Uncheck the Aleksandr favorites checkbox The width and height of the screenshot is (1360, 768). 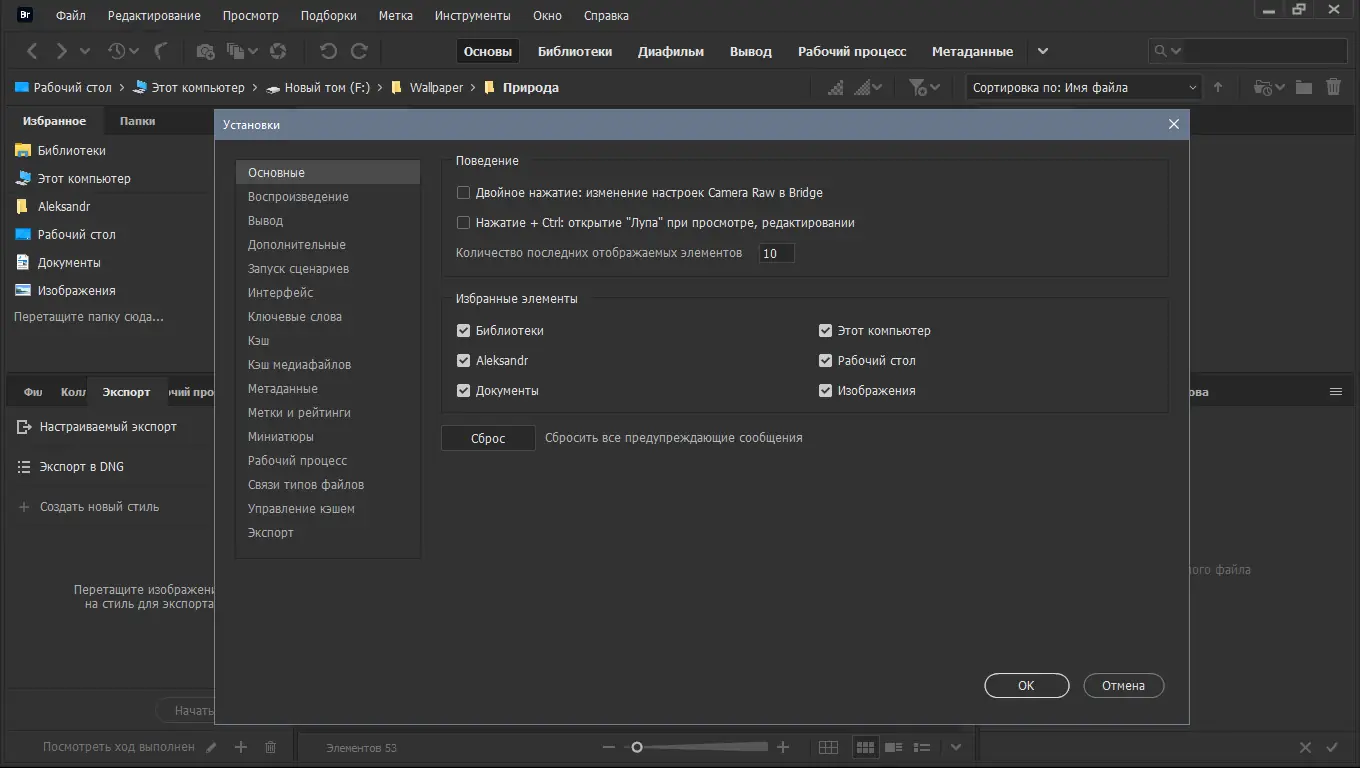click(463, 361)
